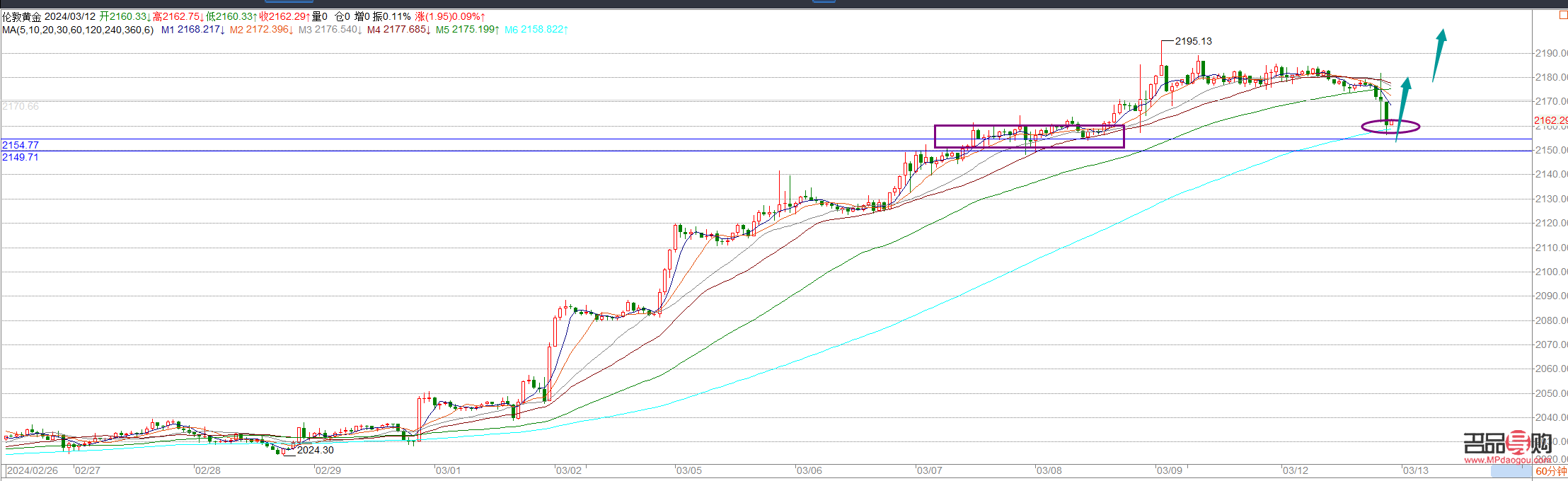The image size is (1568, 481).
Task: Click the 03/08 date on the time axis
Action: pos(1049,470)
